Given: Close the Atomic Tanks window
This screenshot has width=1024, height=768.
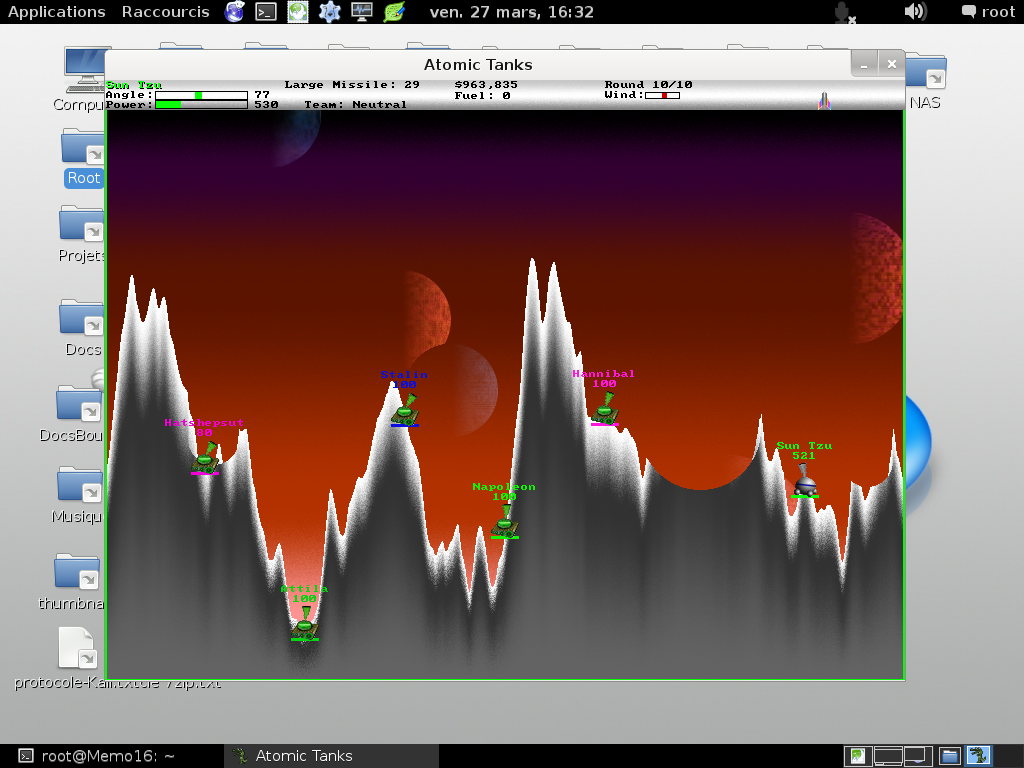Looking at the screenshot, I should (x=891, y=64).
